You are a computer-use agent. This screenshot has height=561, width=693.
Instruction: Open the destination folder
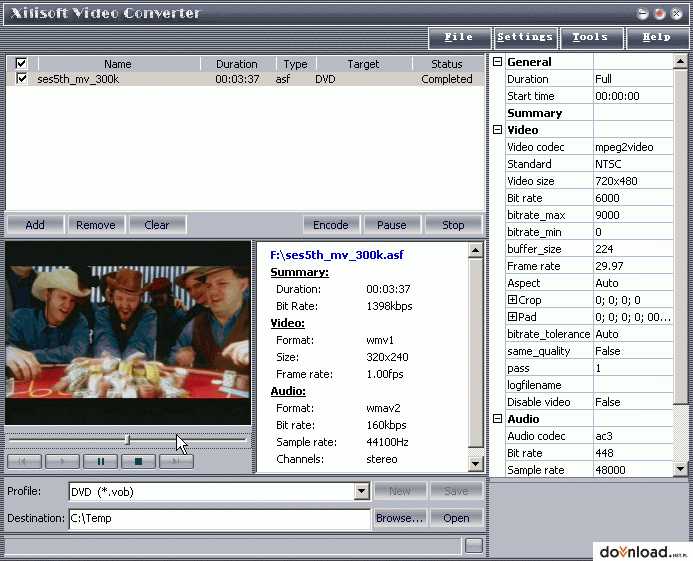[x=456, y=518]
